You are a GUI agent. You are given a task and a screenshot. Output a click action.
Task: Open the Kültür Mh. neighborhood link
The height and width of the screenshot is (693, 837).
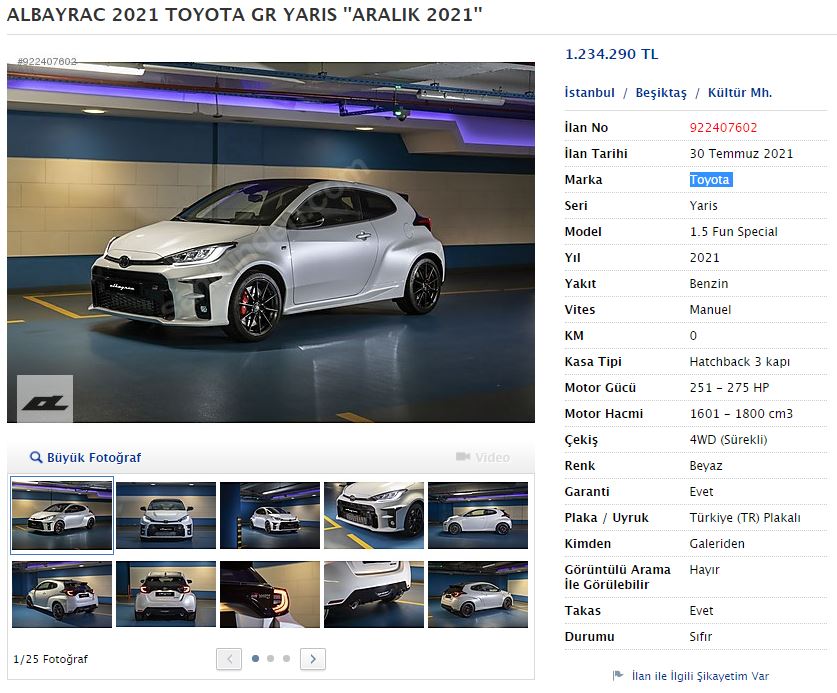(739, 93)
